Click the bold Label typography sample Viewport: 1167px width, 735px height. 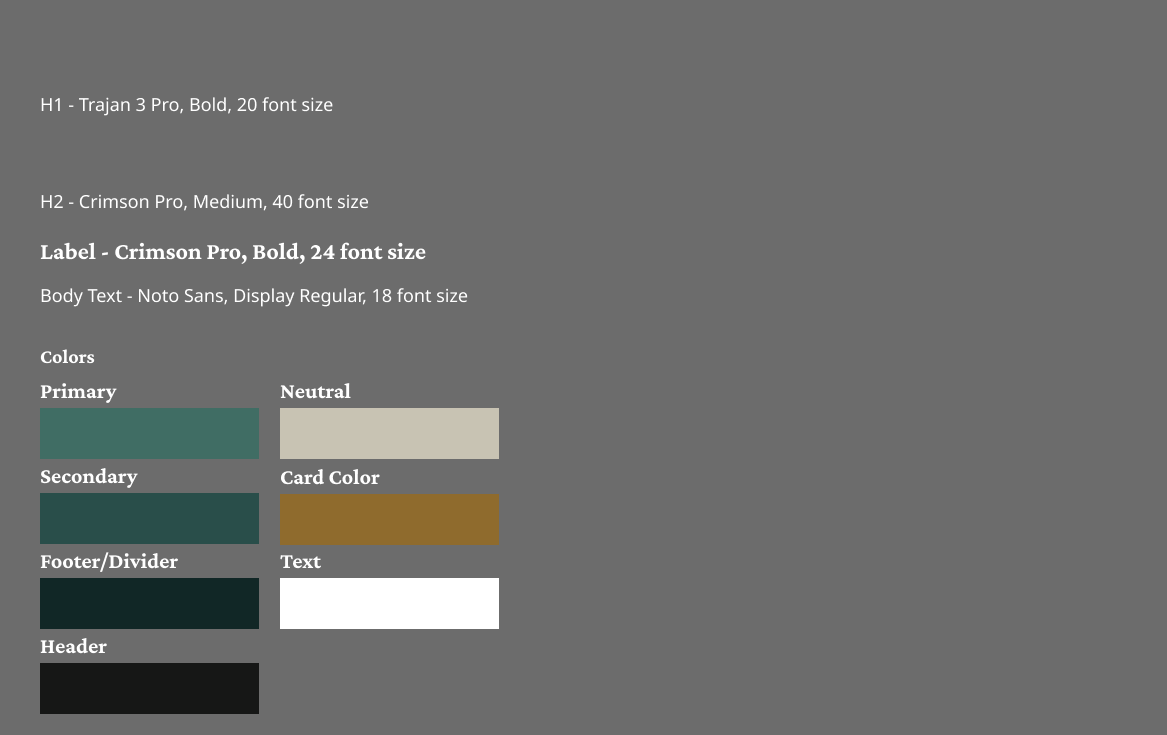233,251
